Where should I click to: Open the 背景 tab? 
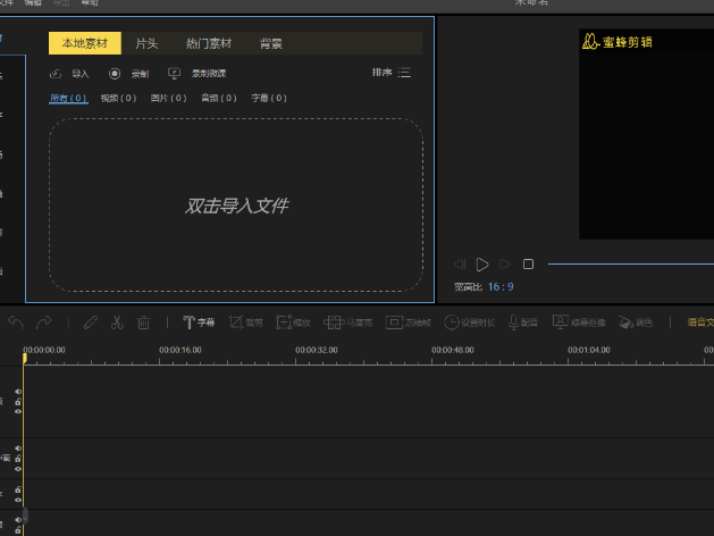[x=271, y=44]
